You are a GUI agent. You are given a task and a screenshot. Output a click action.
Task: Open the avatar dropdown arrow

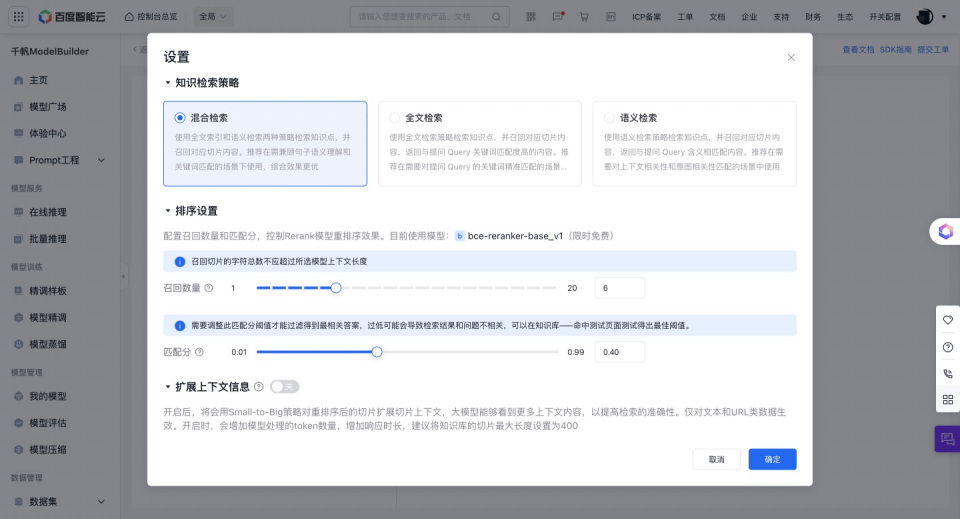[943, 17]
